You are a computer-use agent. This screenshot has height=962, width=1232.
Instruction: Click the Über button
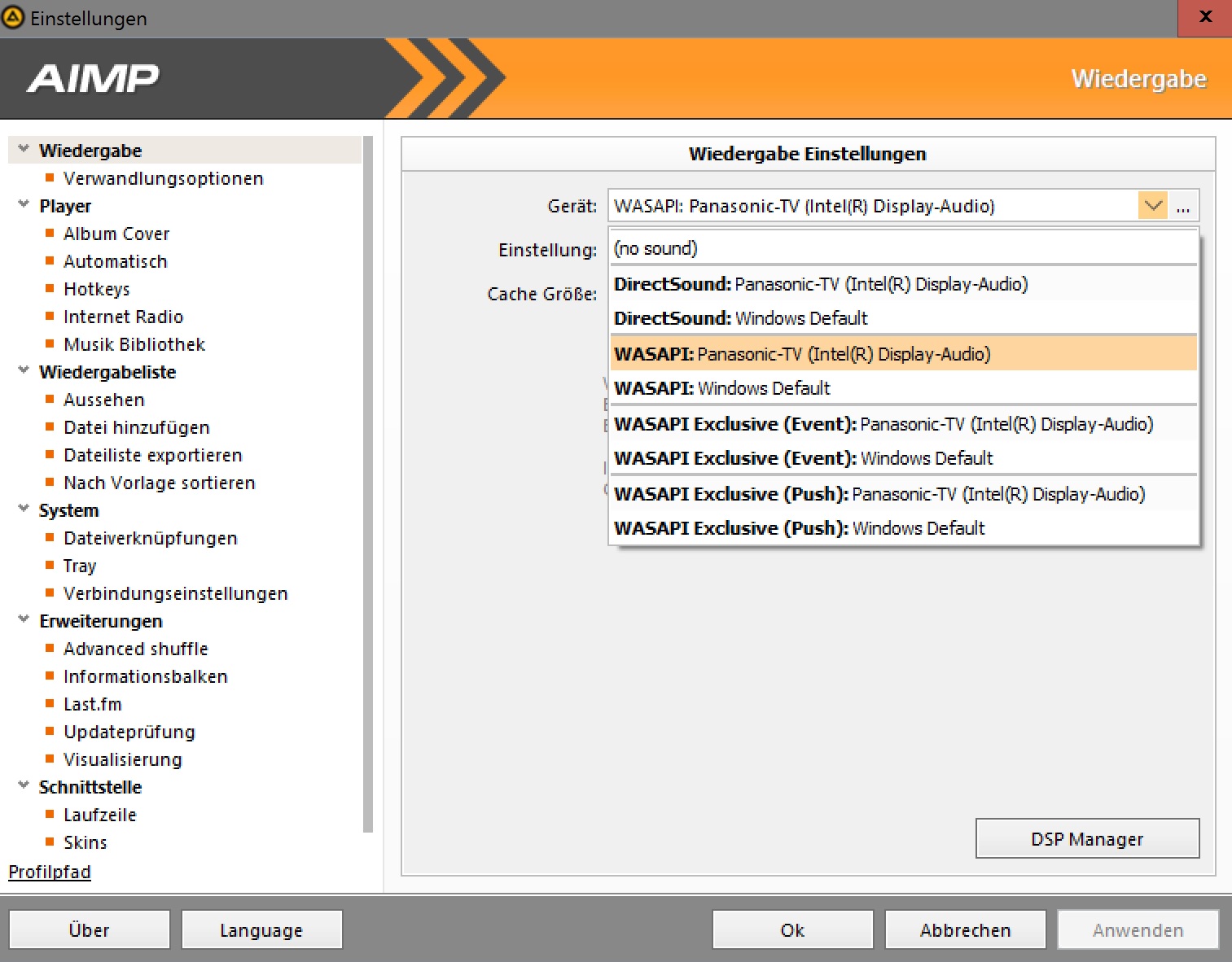coord(90,929)
